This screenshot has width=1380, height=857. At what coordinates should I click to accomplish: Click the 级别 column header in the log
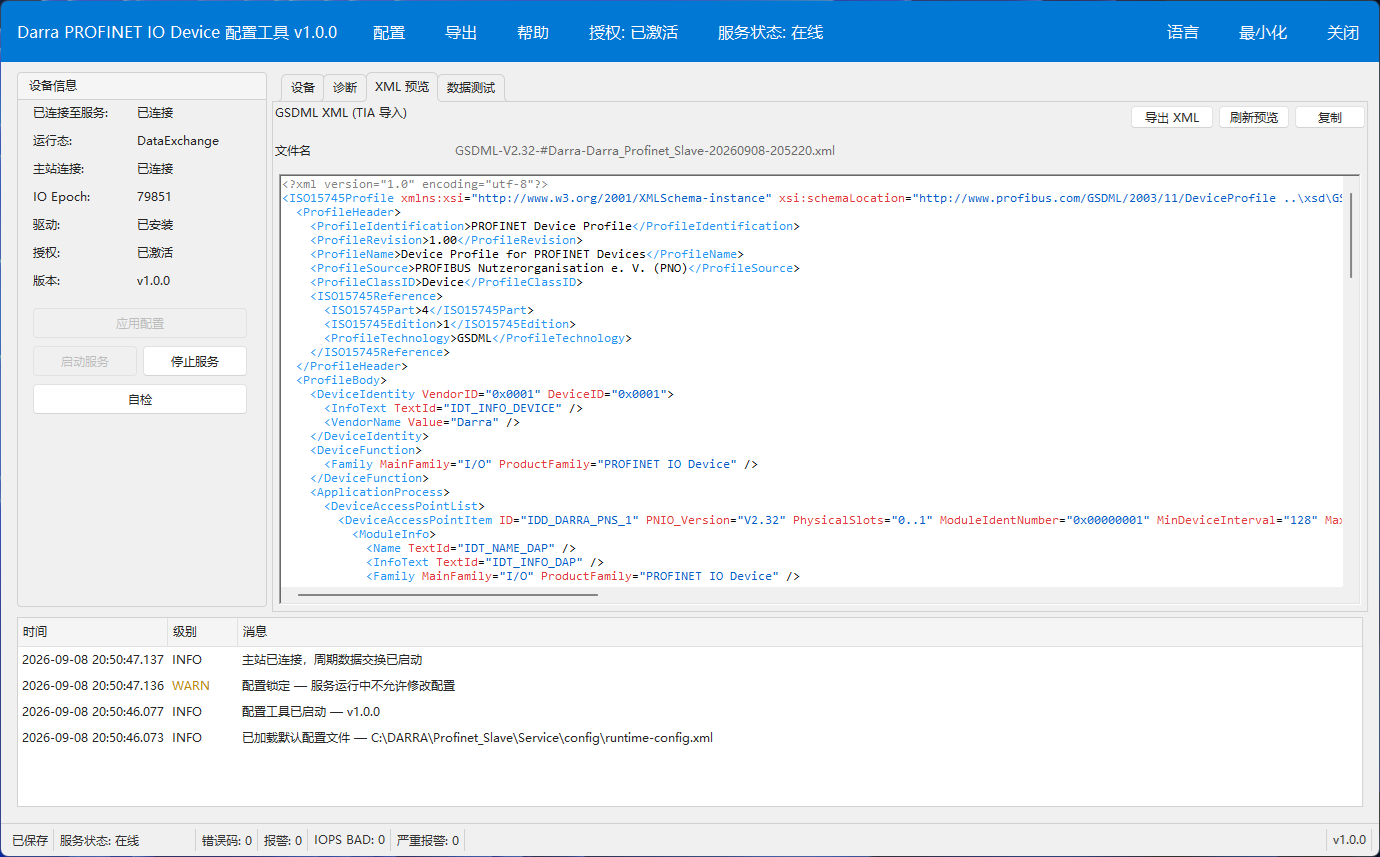click(203, 632)
